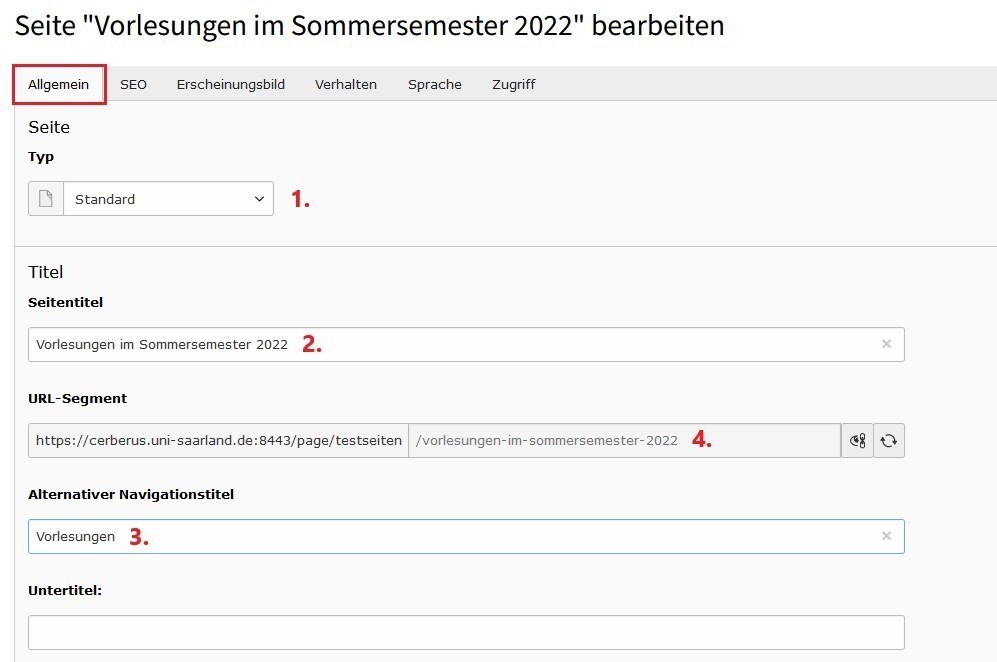Screen dimensions: 997x662
Task: Recalculate the URL segment with refresh icon
Action: [889, 441]
